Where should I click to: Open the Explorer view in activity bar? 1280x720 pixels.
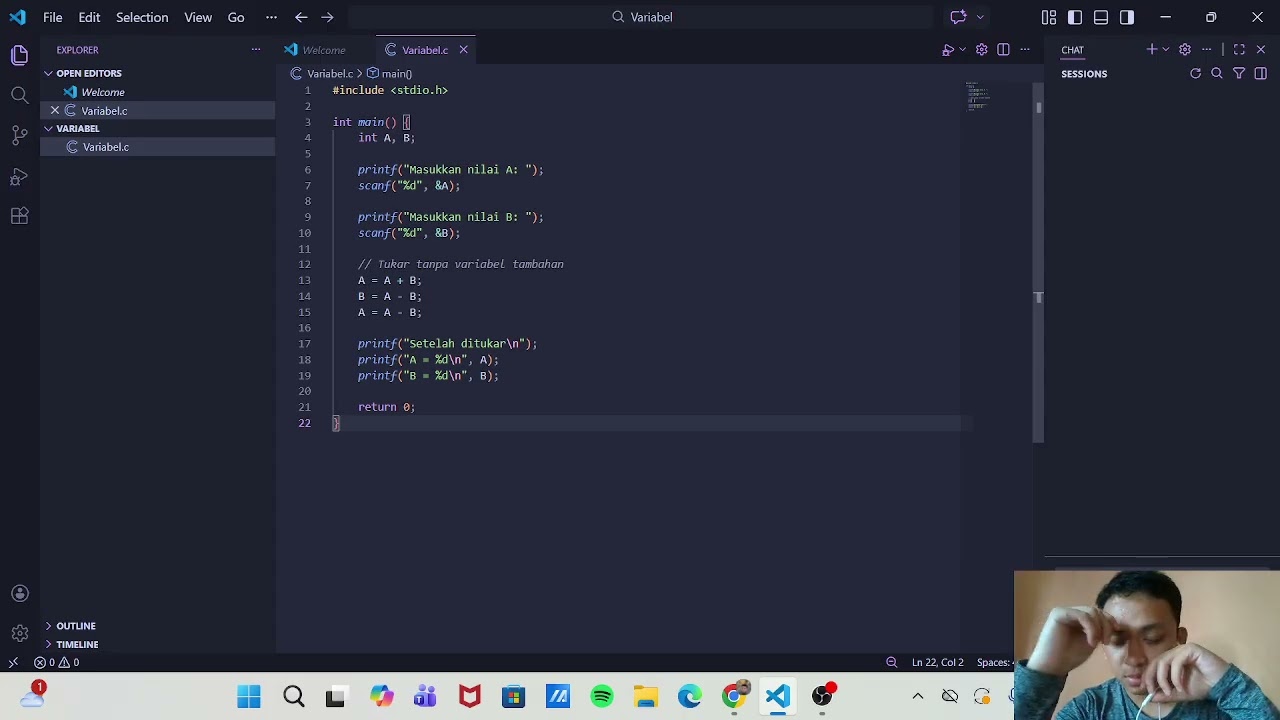click(x=20, y=55)
